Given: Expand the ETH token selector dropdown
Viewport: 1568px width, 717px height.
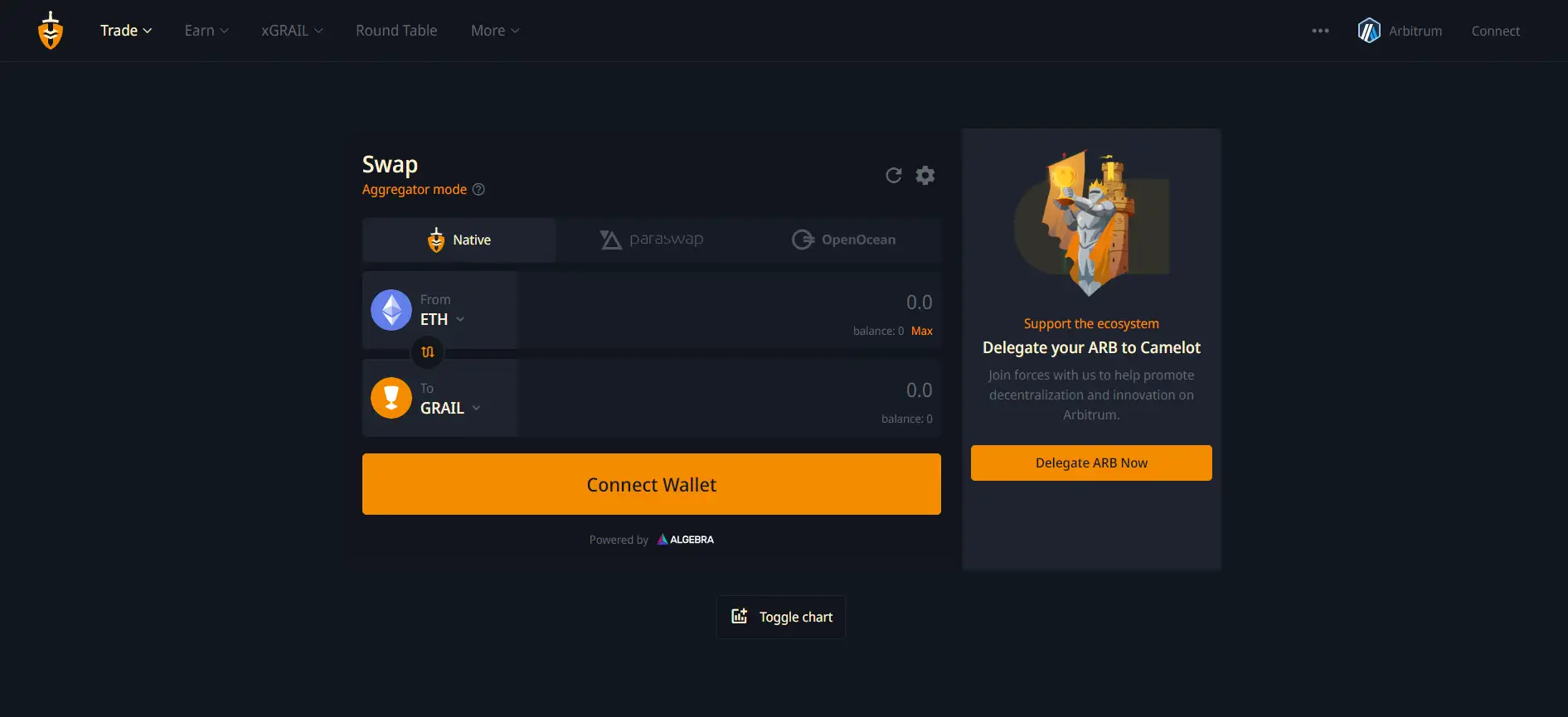Looking at the screenshot, I should (443, 319).
